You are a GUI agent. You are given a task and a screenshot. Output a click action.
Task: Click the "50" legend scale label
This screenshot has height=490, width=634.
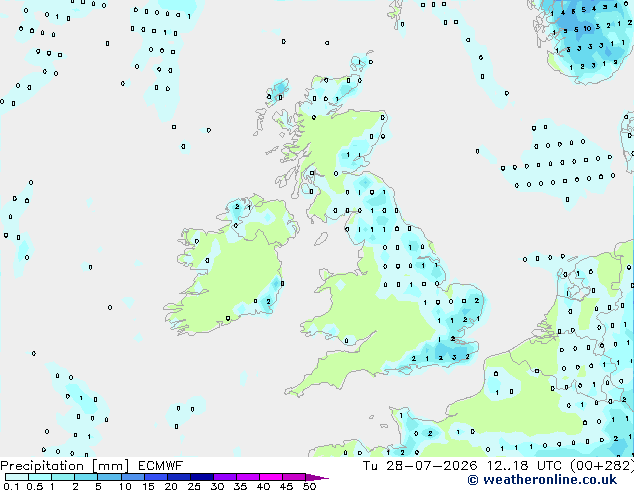point(309,486)
